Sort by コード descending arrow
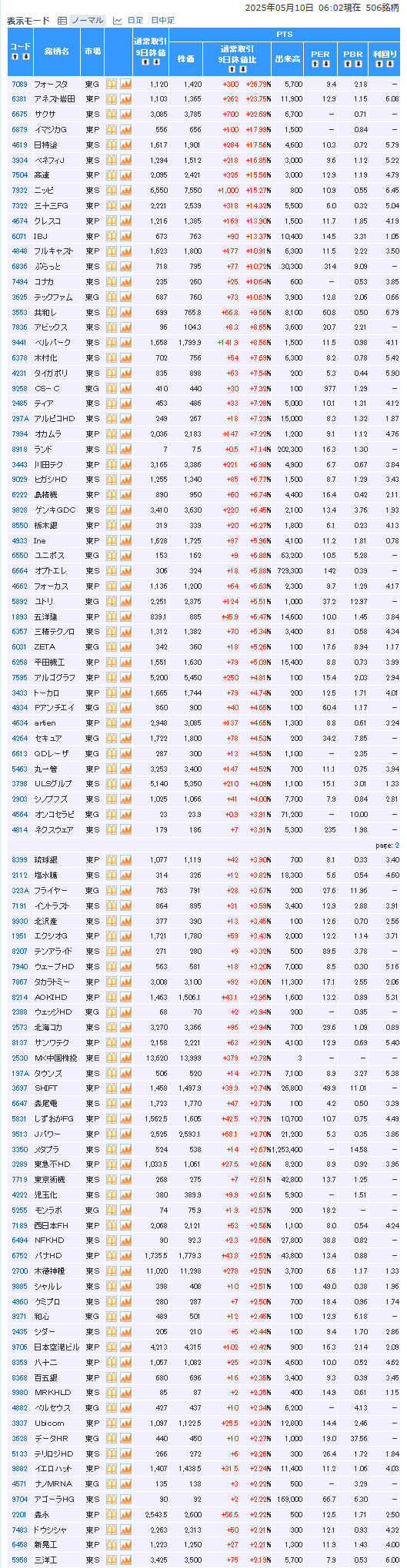407x1568 pixels. click(26, 57)
